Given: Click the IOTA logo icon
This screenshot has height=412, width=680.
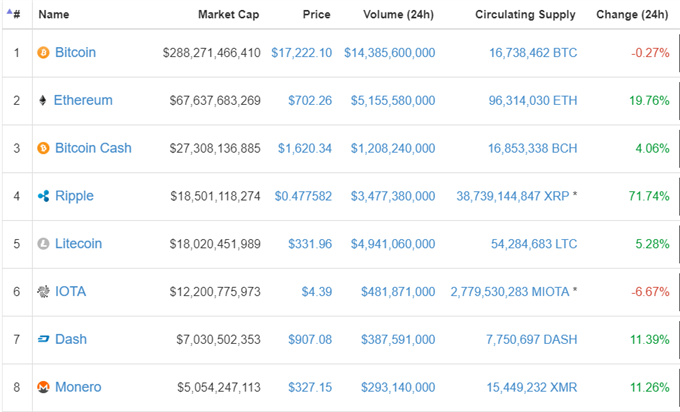Looking at the screenshot, I should point(43,291).
